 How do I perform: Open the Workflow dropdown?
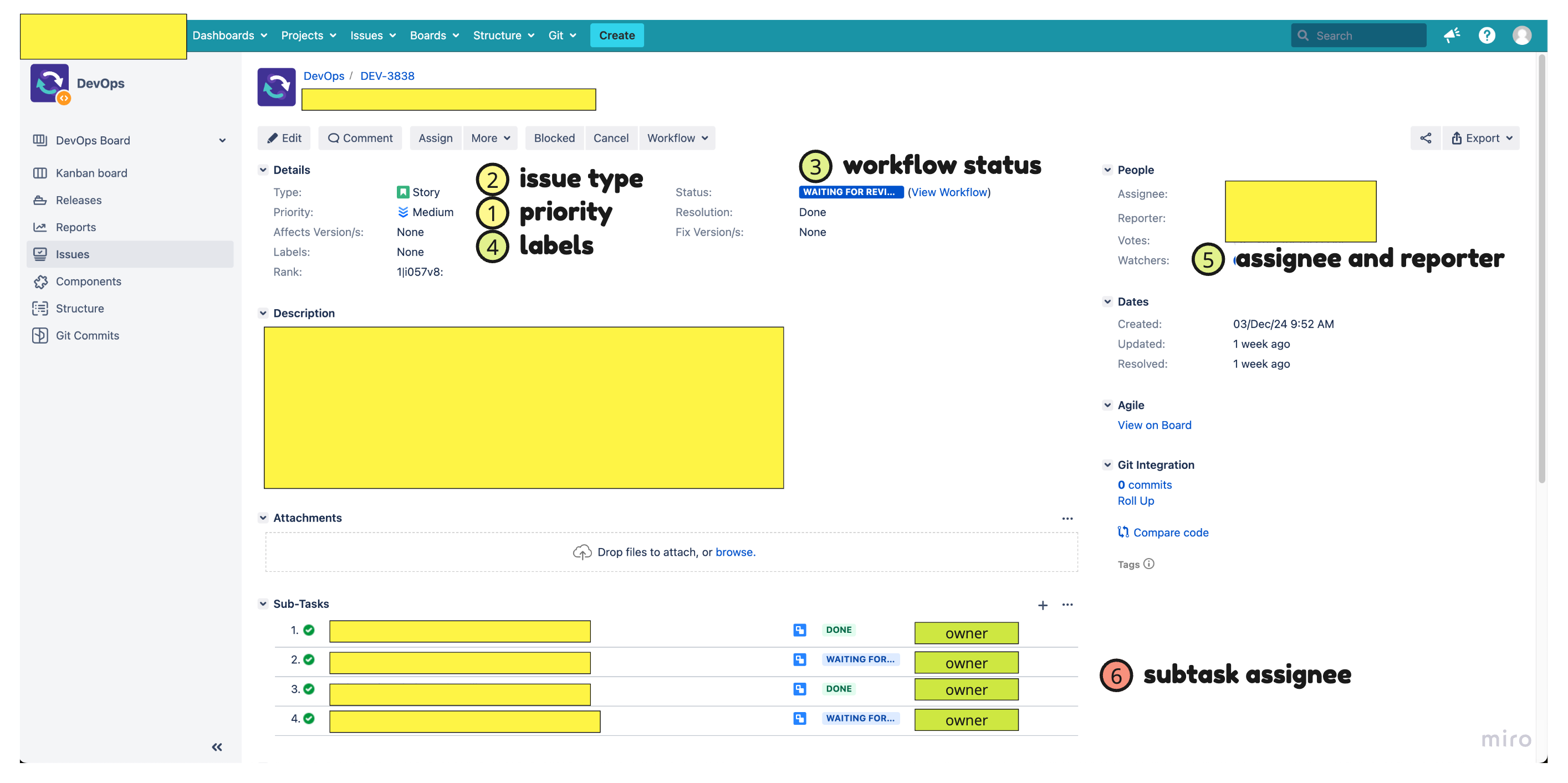(677, 138)
